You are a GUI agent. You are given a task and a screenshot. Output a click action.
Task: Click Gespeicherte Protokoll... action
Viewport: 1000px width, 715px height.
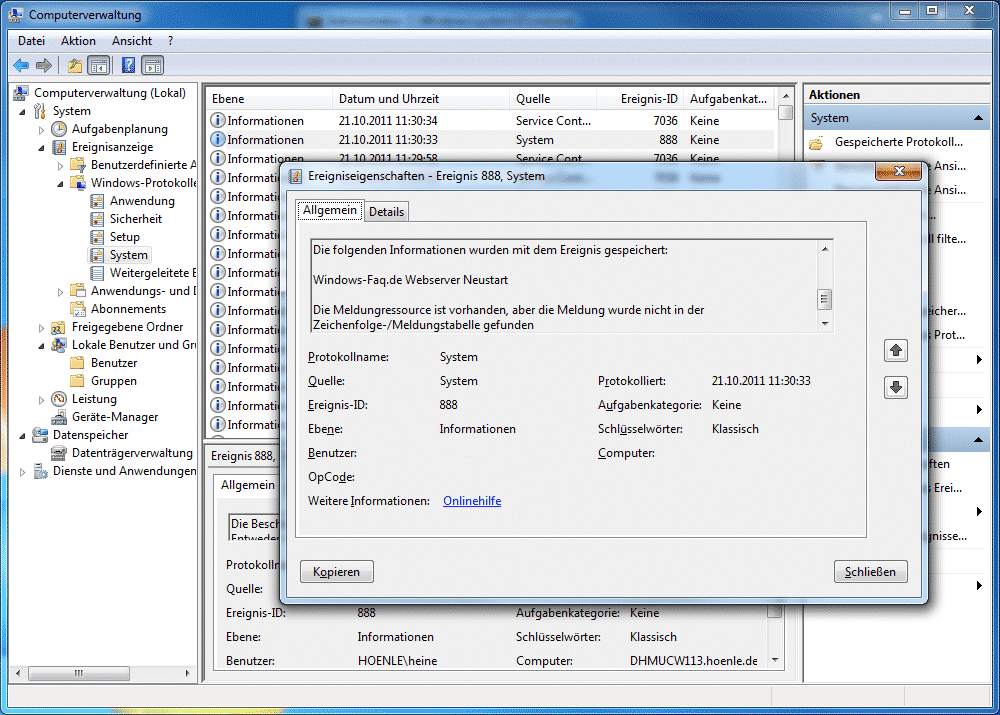pos(899,142)
